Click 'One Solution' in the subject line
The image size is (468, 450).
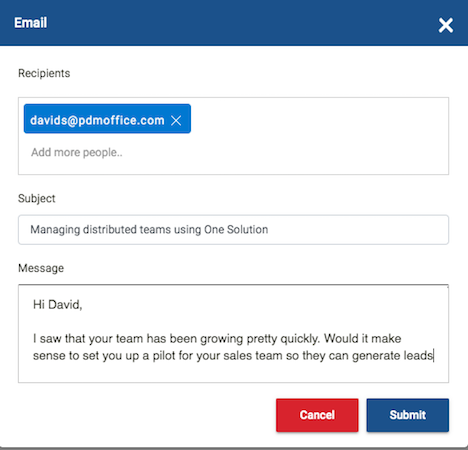coord(236,230)
